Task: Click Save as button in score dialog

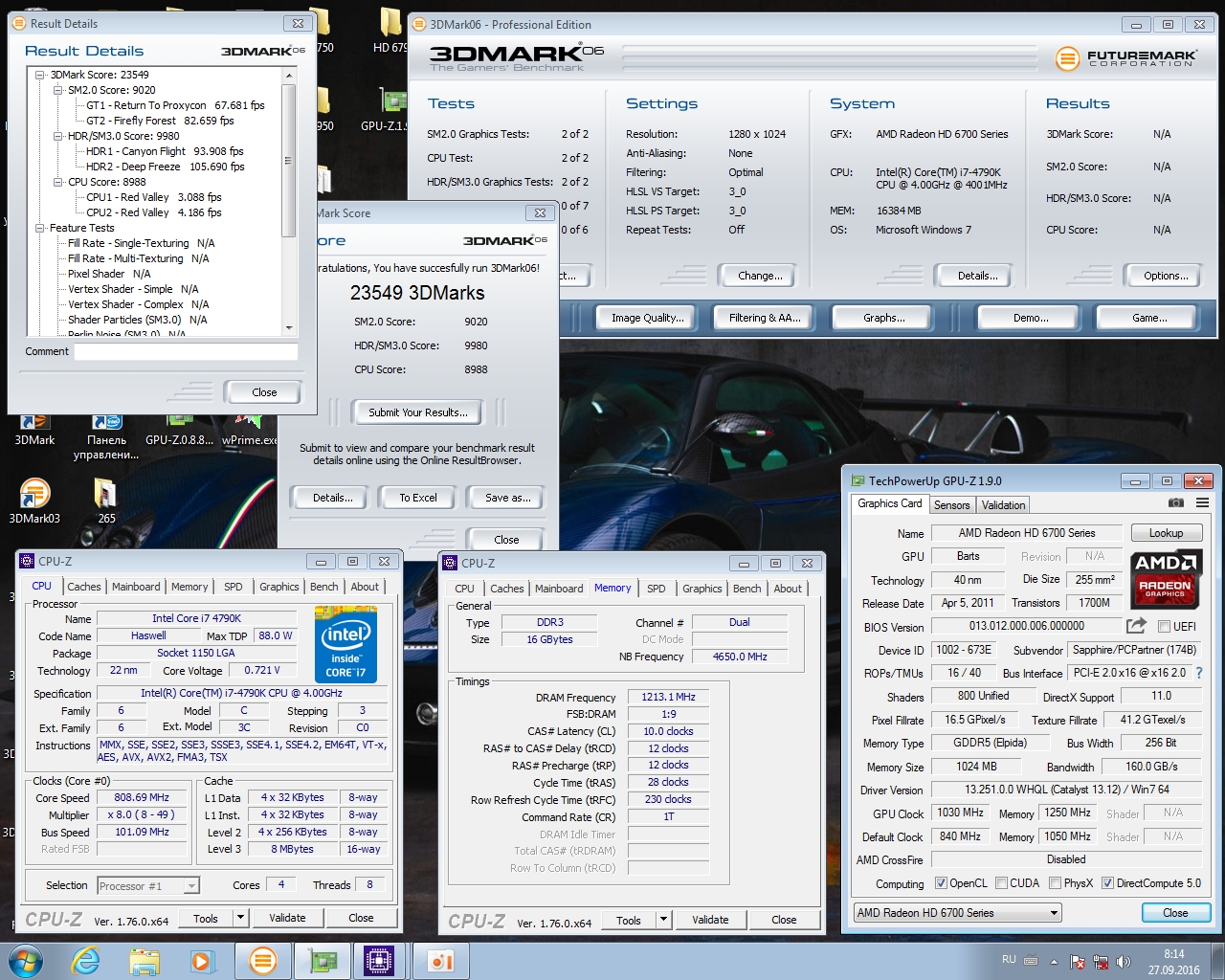Action: coord(507,498)
